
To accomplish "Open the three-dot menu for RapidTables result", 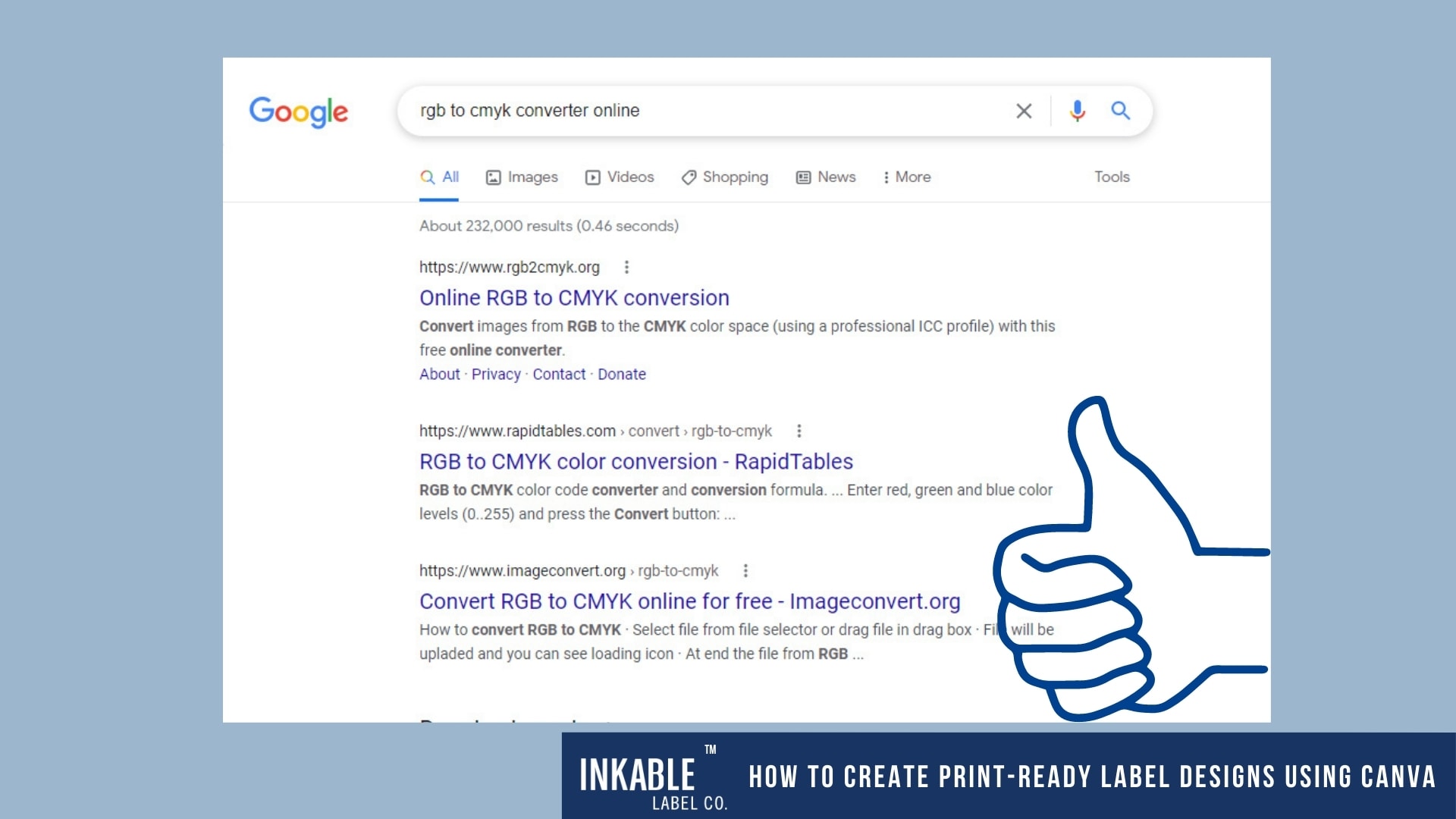I will [x=800, y=431].
